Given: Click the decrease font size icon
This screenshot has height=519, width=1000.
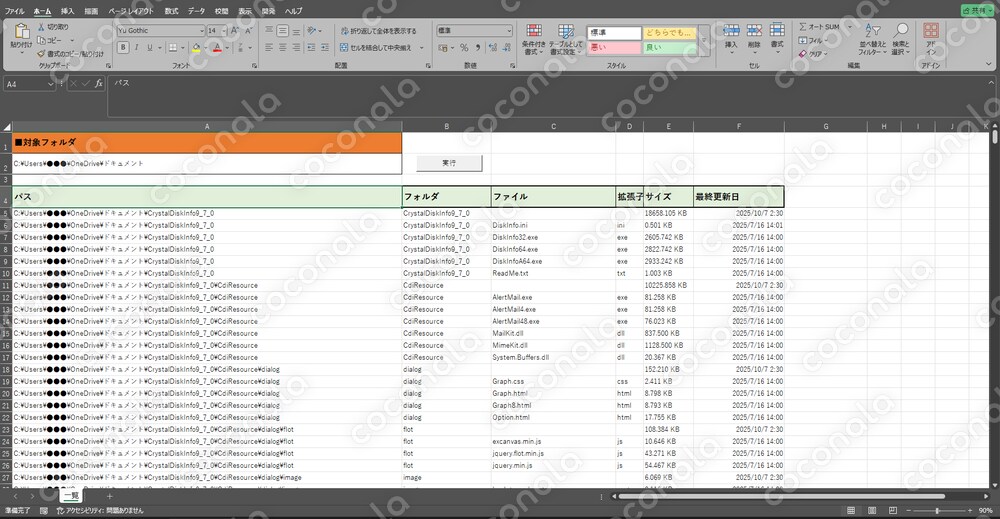Looking at the screenshot, I should tap(248, 31).
